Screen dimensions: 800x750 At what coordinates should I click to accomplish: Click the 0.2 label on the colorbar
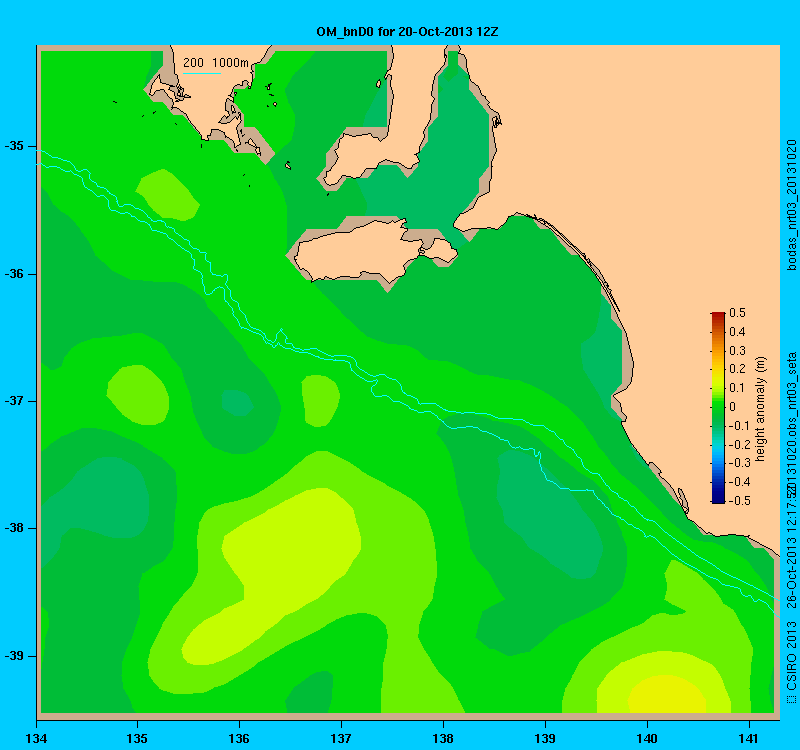(737, 369)
